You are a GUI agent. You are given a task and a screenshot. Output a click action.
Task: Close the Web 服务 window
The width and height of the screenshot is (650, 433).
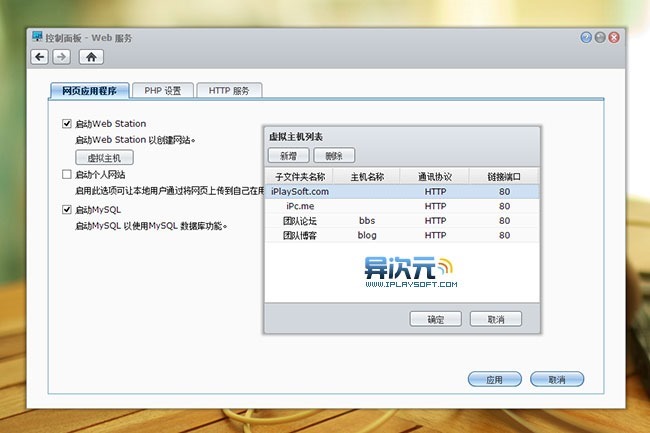point(614,38)
